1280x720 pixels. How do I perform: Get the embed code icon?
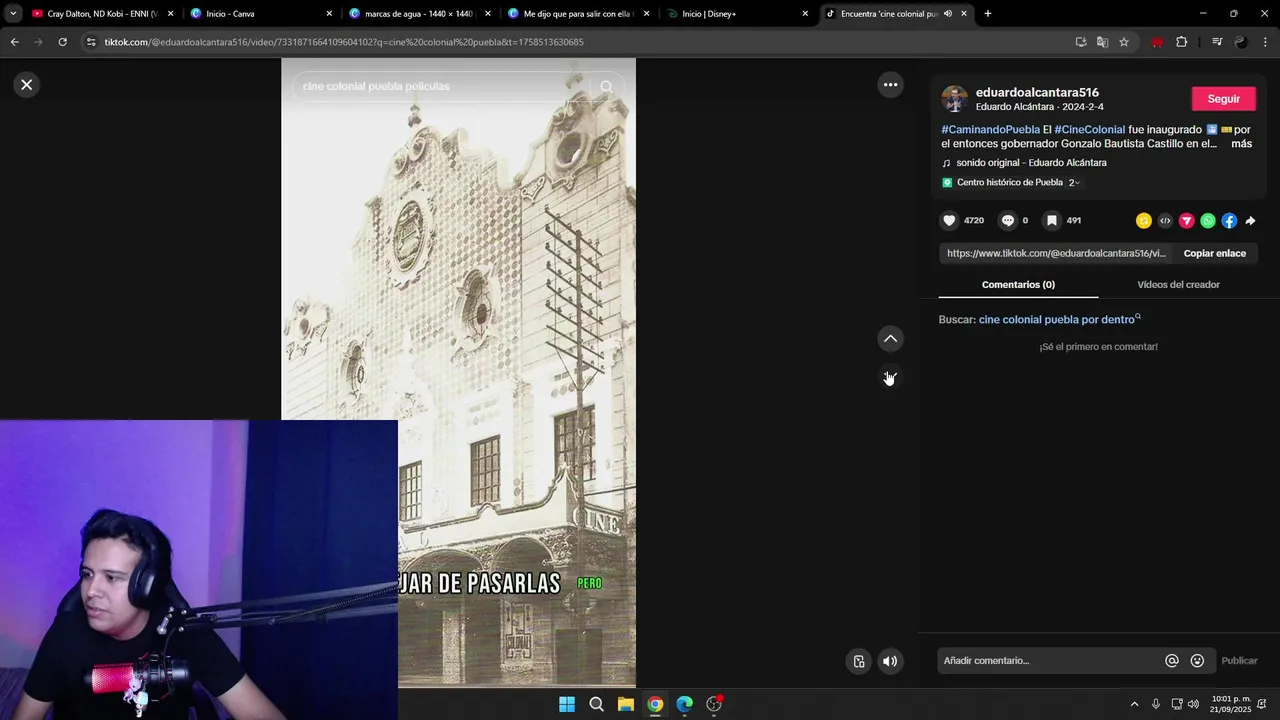click(1165, 221)
